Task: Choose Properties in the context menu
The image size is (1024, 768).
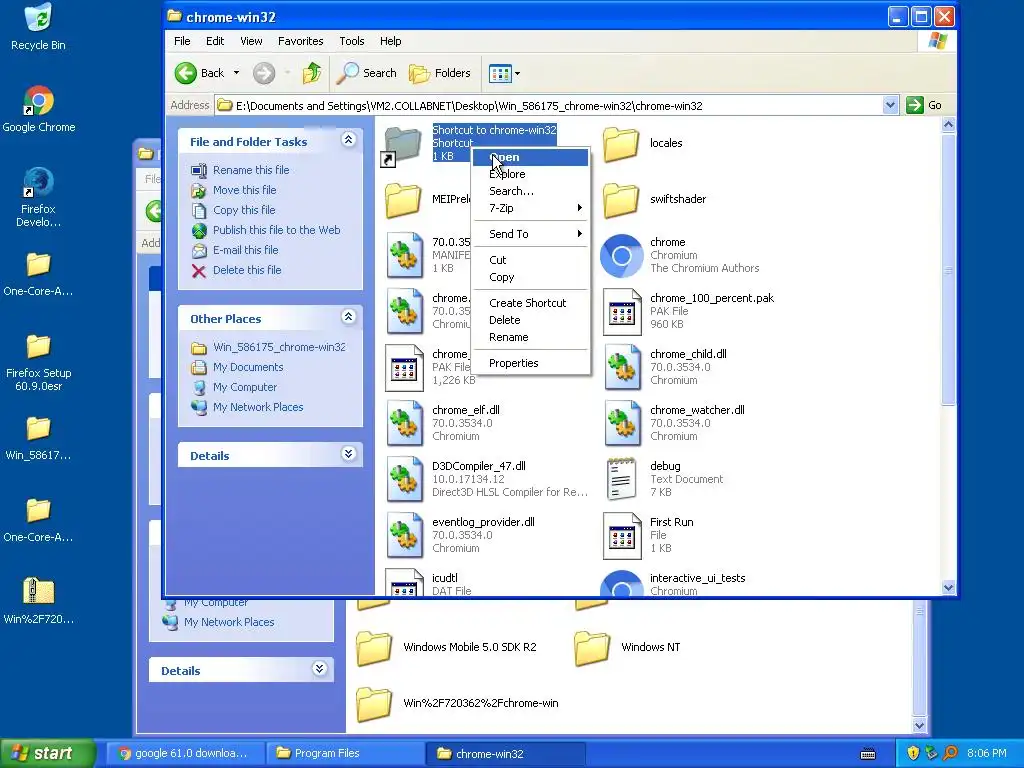Action: coord(530,363)
